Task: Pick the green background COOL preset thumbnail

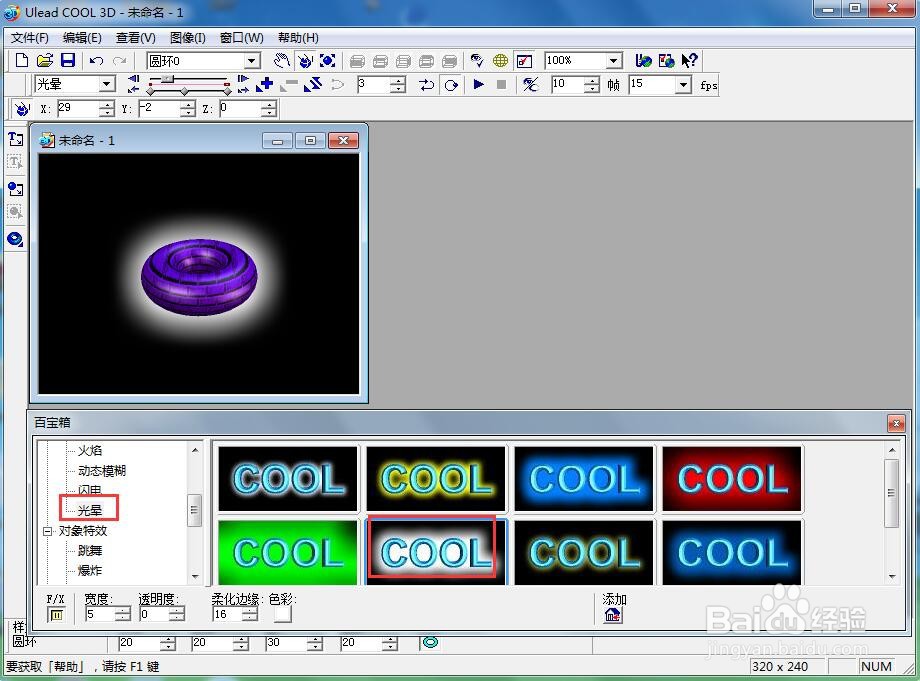Action: point(288,552)
